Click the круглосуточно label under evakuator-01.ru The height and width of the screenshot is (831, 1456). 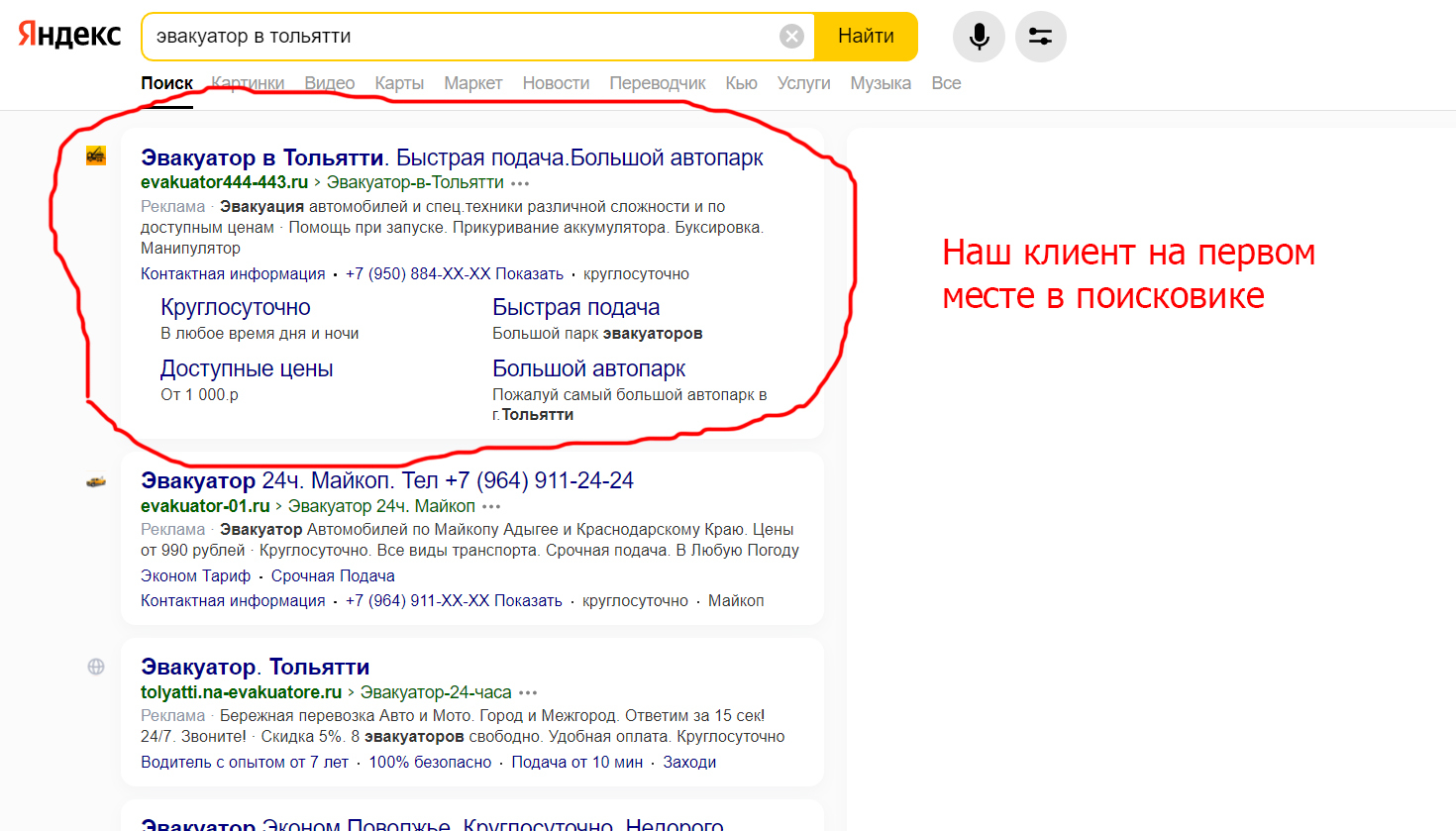(635, 601)
